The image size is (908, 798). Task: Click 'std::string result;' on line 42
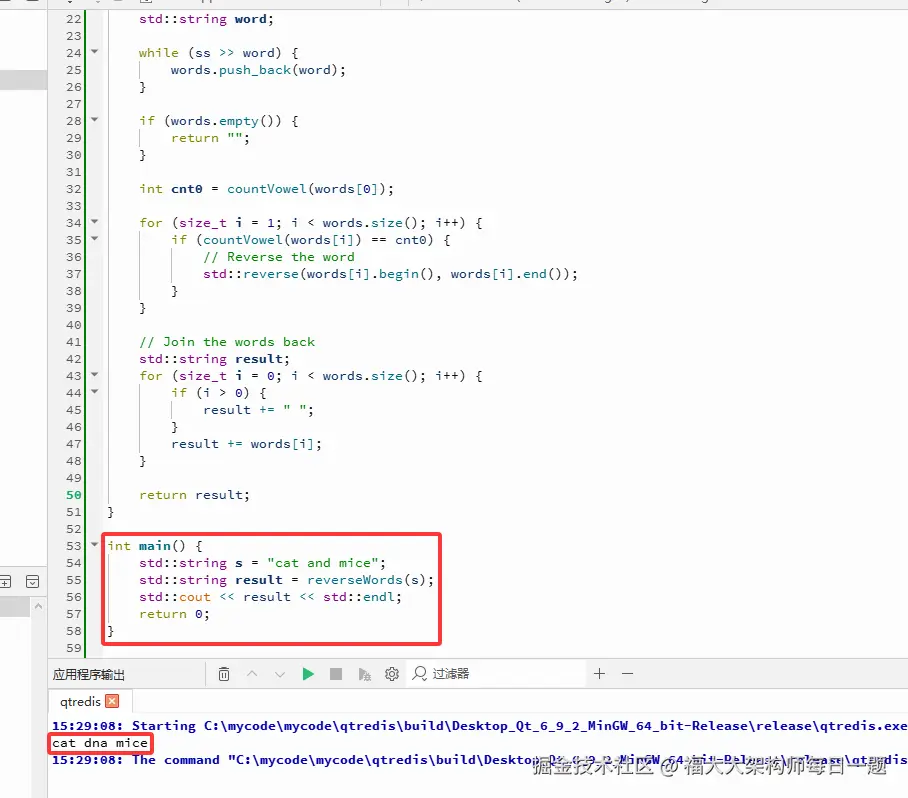214,359
